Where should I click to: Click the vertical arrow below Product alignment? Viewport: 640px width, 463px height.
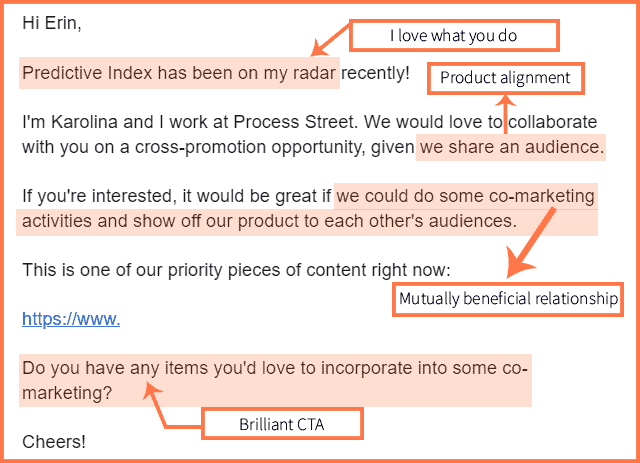point(505,112)
